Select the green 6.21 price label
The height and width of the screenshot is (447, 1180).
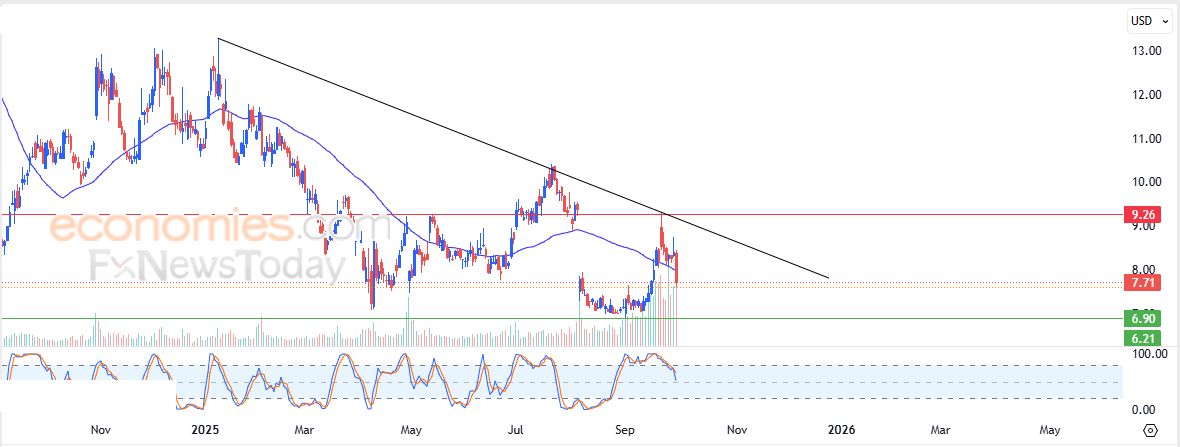click(1140, 338)
